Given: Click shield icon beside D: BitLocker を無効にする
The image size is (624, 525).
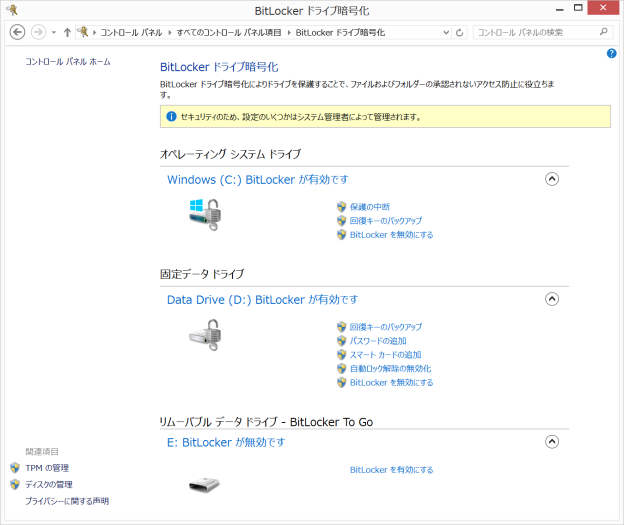Looking at the screenshot, I should tap(341, 383).
